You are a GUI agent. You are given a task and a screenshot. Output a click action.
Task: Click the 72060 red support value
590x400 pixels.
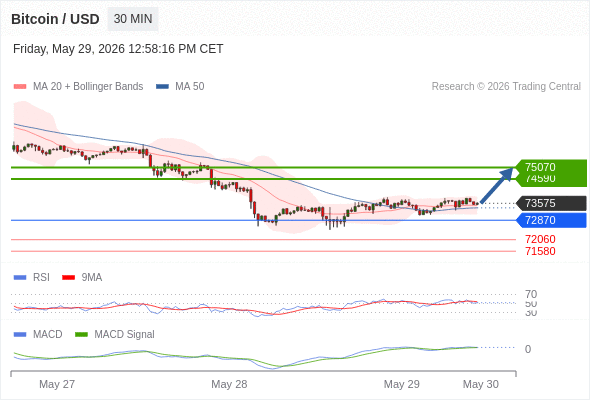[x=540, y=239]
